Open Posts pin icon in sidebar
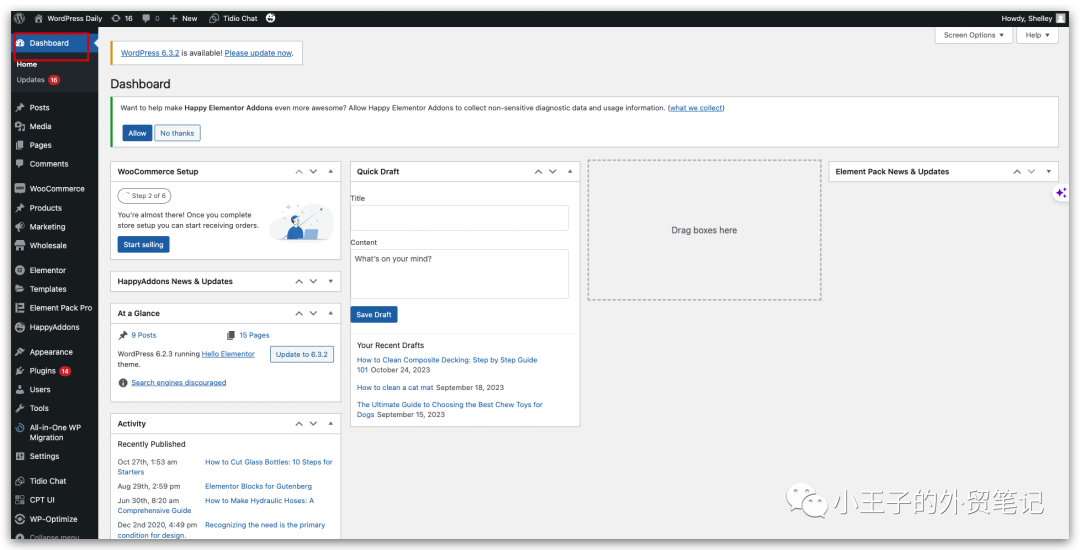 pyautogui.click(x=20, y=107)
